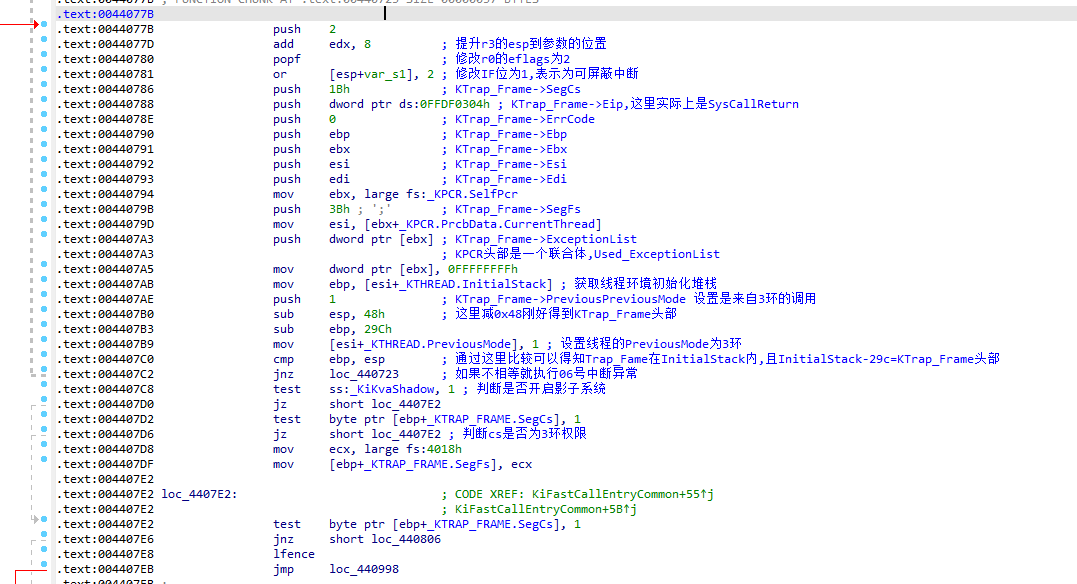Viewport: 1077px width, 584px height.
Task: Click the breakpoint dot at address 004407A5
Action: (44, 269)
